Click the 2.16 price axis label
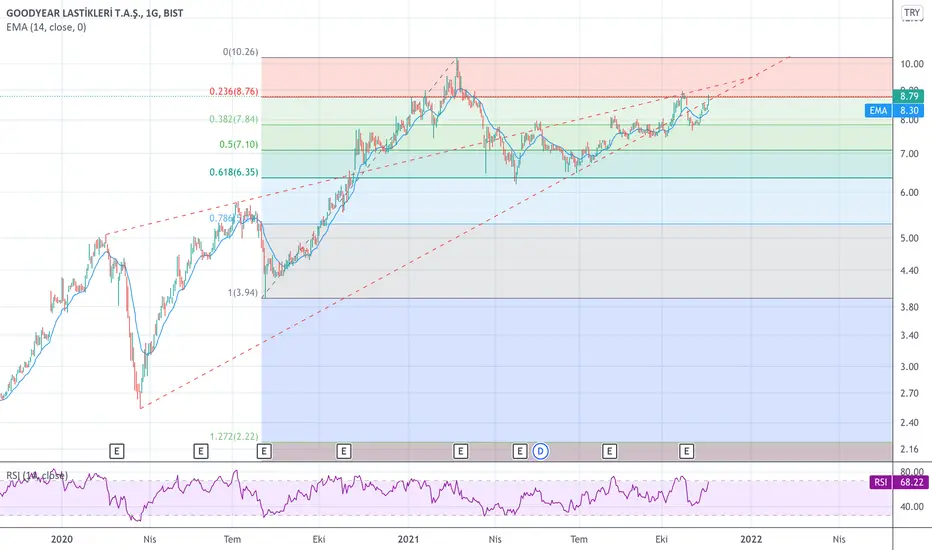 [909, 449]
